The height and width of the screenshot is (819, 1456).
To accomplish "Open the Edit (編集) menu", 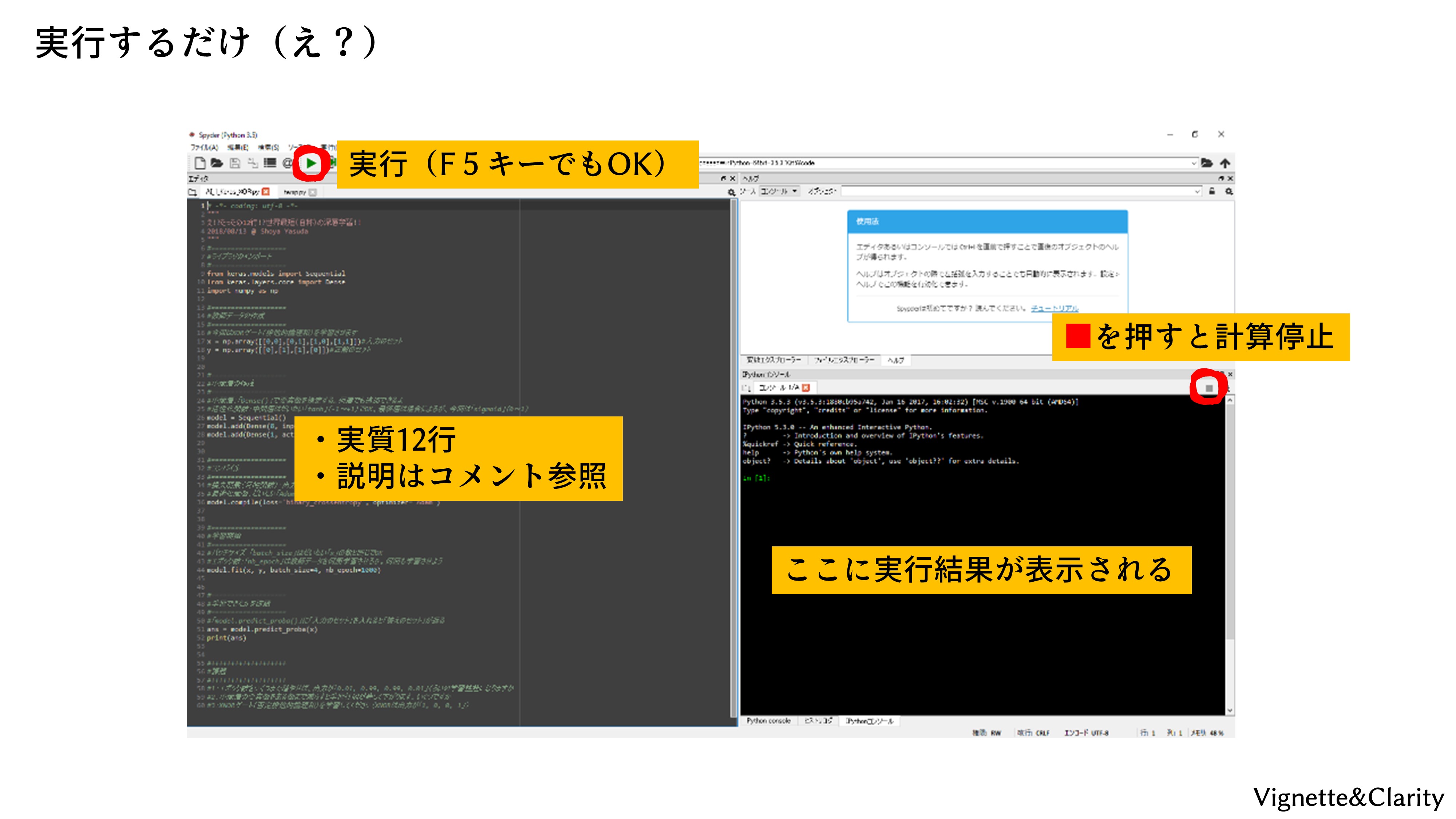I will pyautogui.click(x=238, y=147).
